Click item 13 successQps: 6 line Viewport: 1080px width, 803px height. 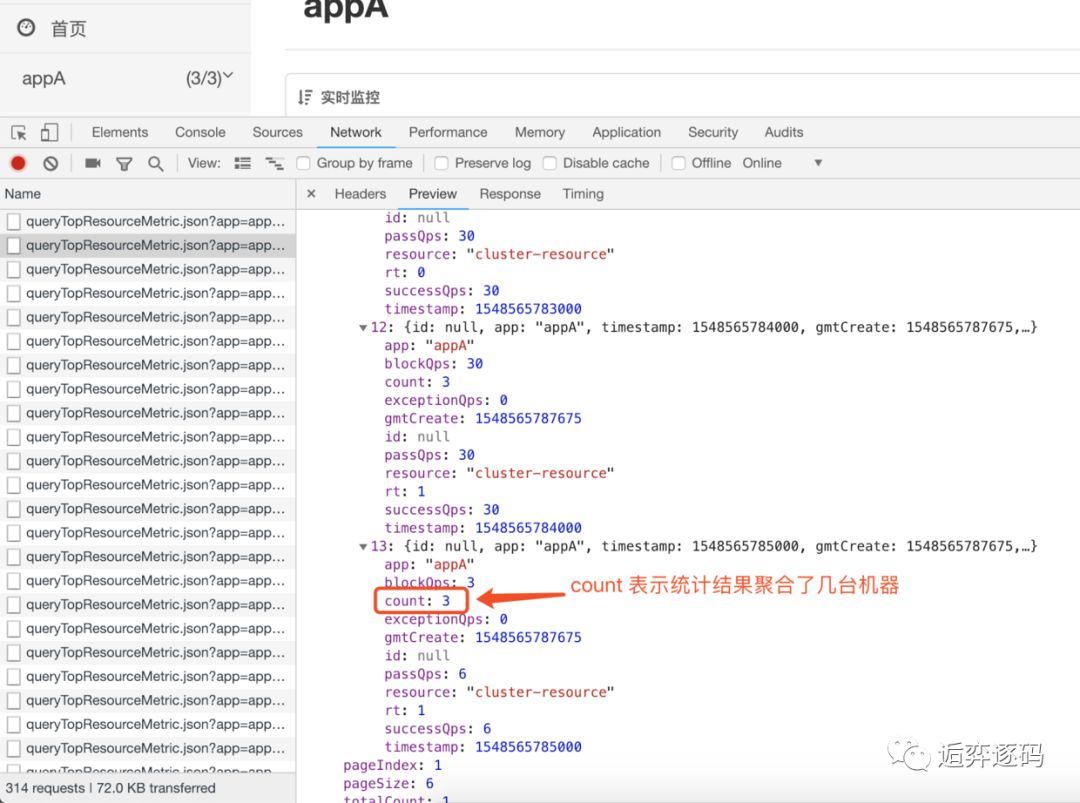pos(438,729)
